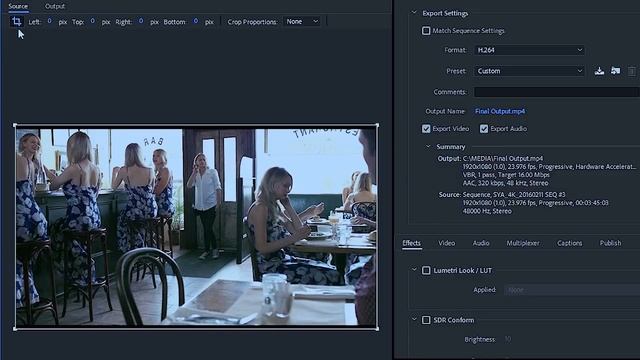The image size is (640, 360).
Task: Click the Comments input field
Action: click(557, 92)
